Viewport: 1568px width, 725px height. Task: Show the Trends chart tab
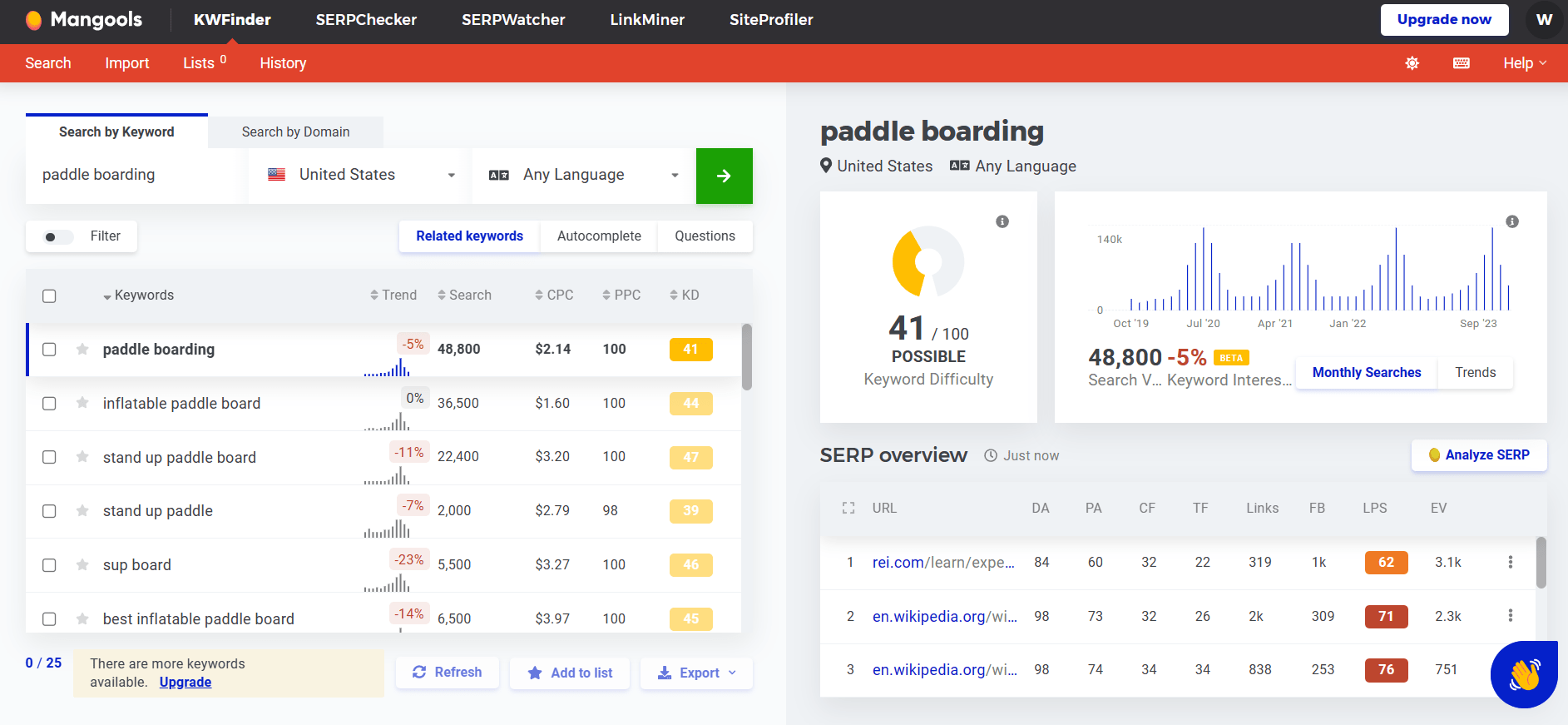pyautogui.click(x=1476, y=372)
